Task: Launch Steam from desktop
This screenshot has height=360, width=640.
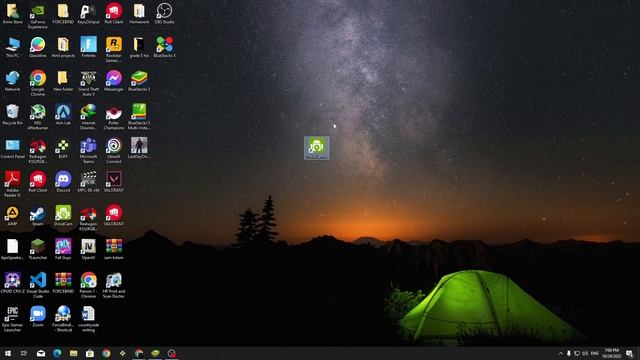Action: click(38, 216)
